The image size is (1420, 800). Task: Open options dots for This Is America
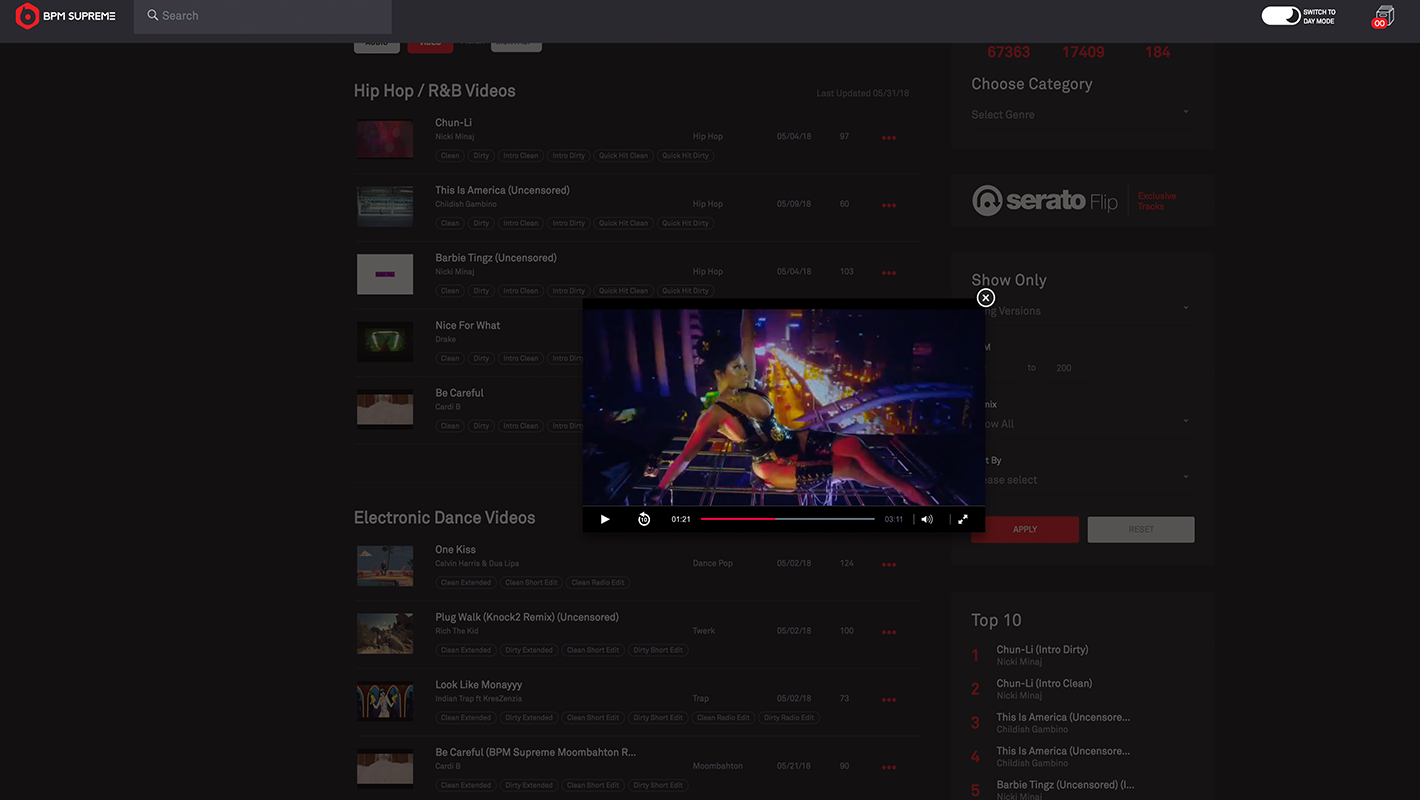[x=889, y=206]
